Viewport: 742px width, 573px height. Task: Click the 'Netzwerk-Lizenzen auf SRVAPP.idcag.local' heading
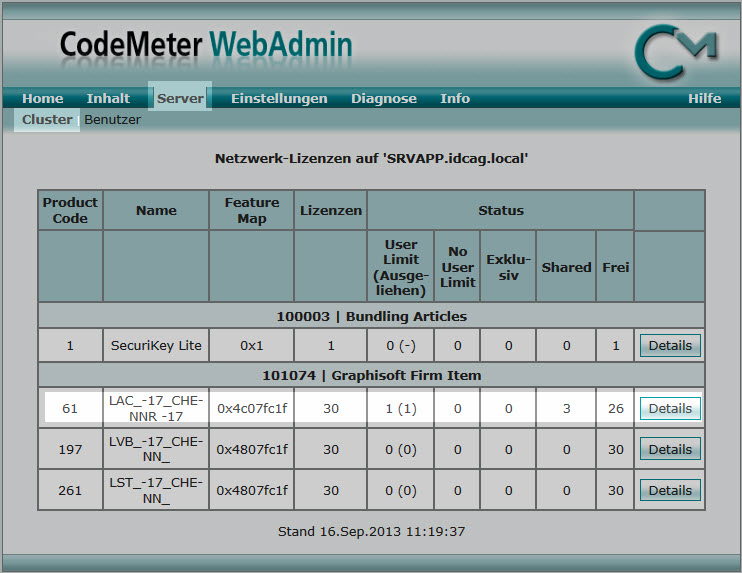pyautogui.click(x=371, y=158)
